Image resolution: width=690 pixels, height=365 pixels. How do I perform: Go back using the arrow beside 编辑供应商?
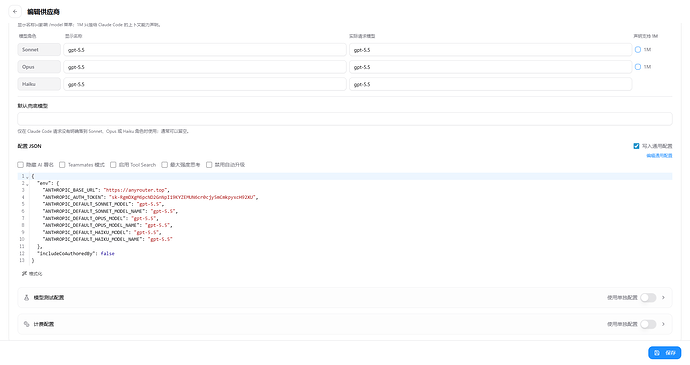(15, 12)
